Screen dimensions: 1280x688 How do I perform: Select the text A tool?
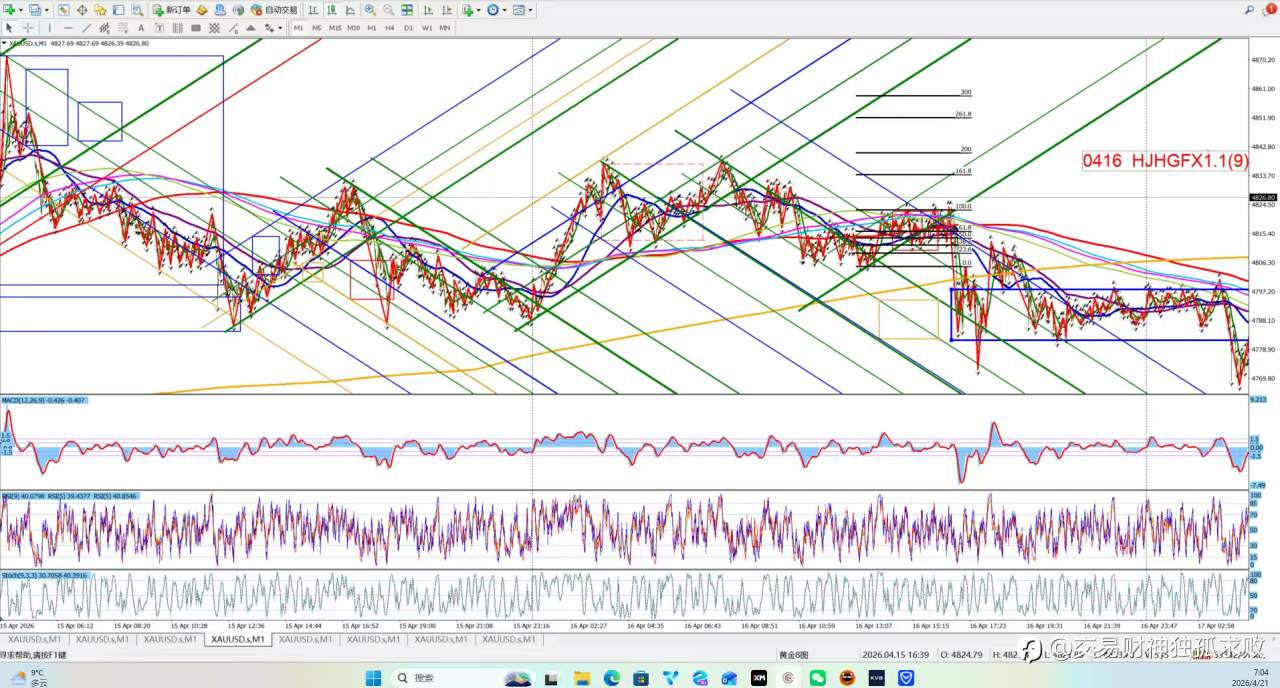pyautogui.click(x=141, y=28)
